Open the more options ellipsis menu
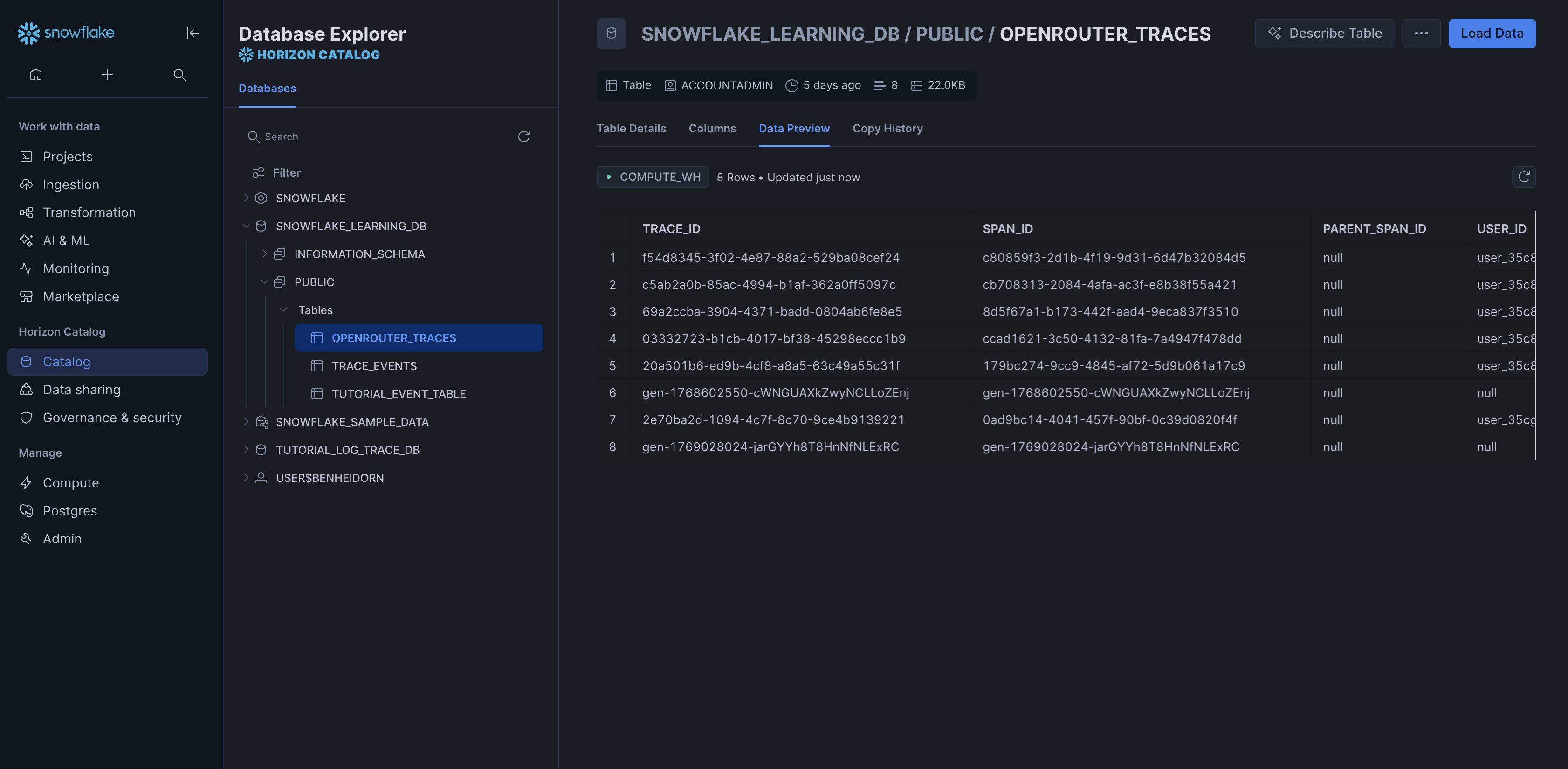The height and width of the screenshot is (769, 1568). [1421, 34]
